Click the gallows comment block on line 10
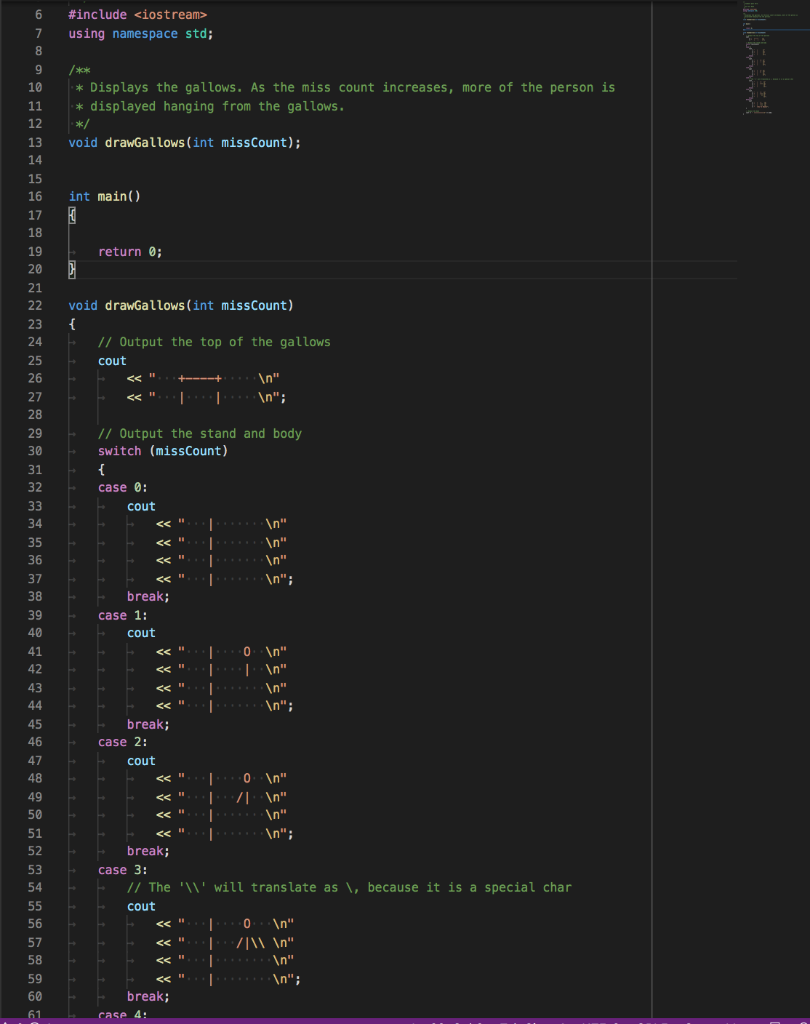The image size is (810, 1024). pyautogui.click(x=300, y=87)
